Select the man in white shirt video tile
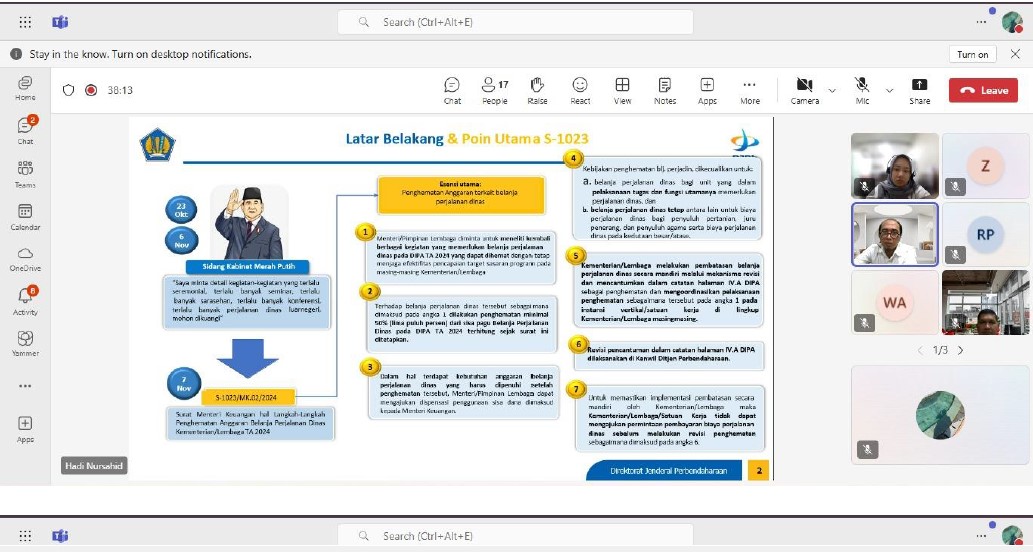The height and width of the screenshot is (552, 1033). tap(895, 235)
